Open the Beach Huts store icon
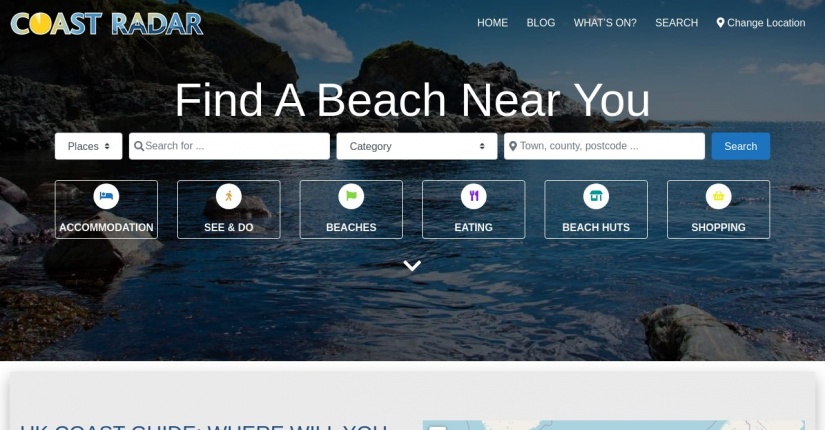The height and width of the screenshot is (430, 825). (x=596, y=196)
